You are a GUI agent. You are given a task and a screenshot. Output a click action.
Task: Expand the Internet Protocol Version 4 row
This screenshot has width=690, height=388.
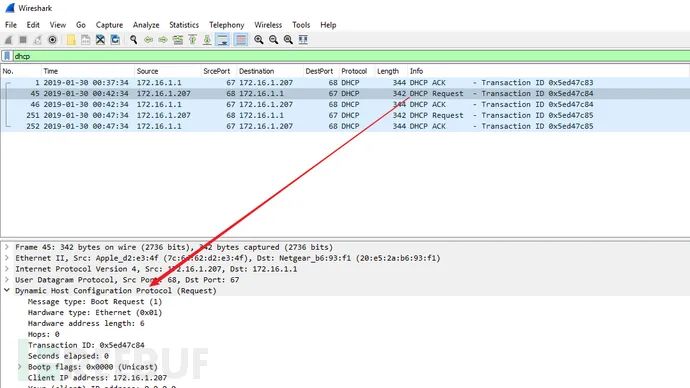pyautogui.click(x=7, y=269)
